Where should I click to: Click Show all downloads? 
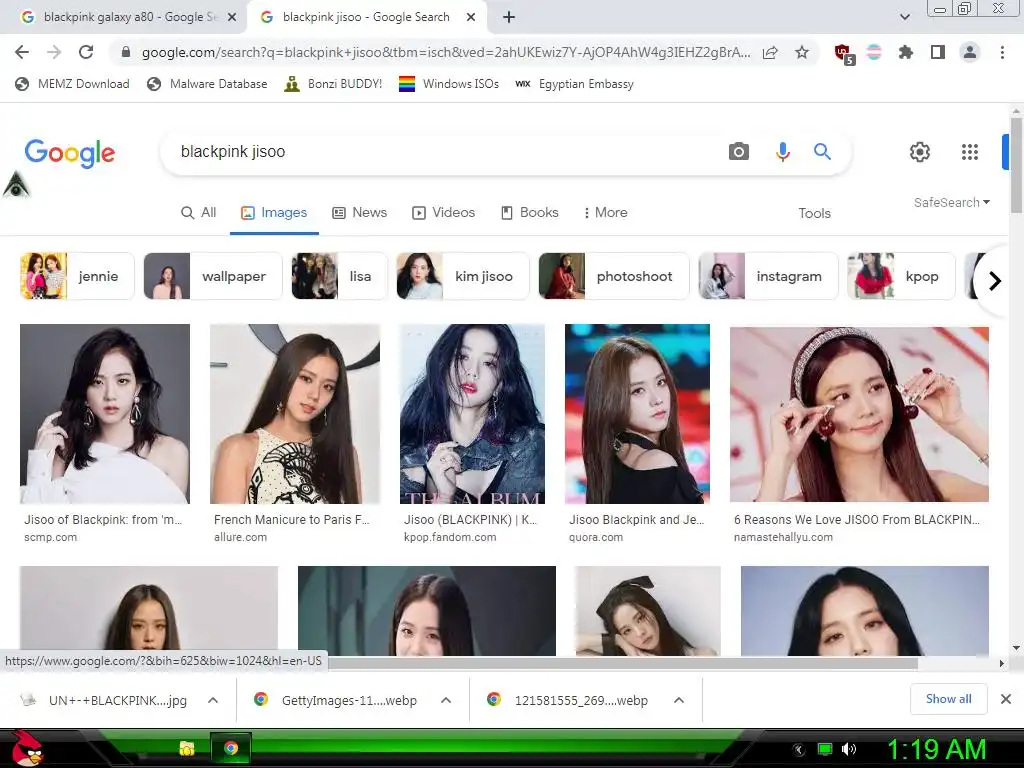pos(948,699)
